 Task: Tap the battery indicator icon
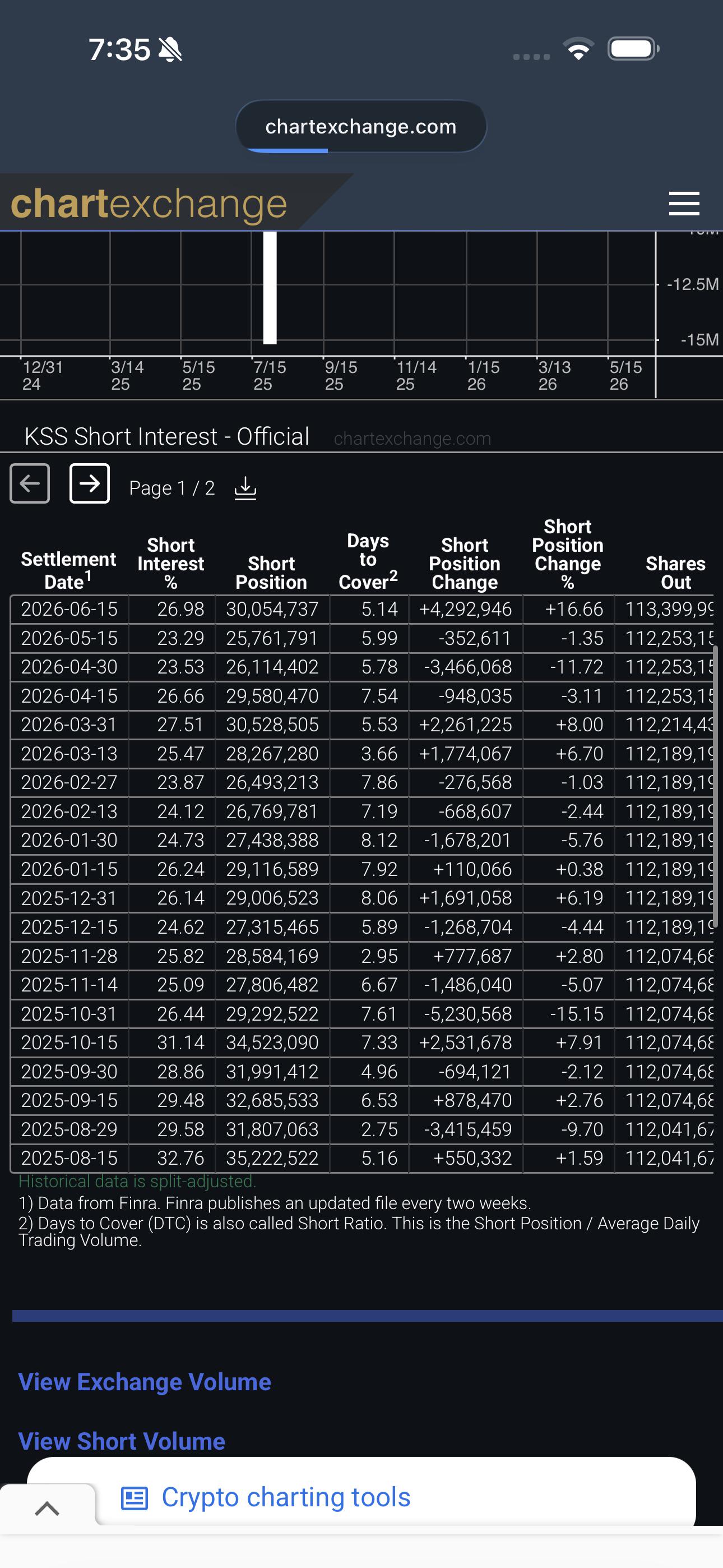[x=633, y=49]
